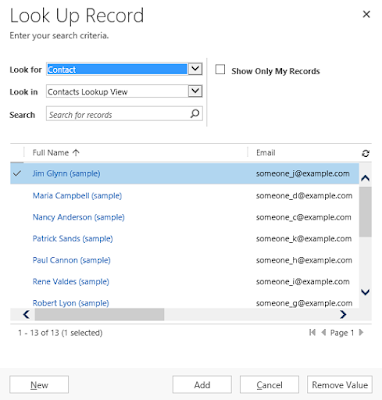Click the search magnifier icon
382x400 pixels.
195,114
